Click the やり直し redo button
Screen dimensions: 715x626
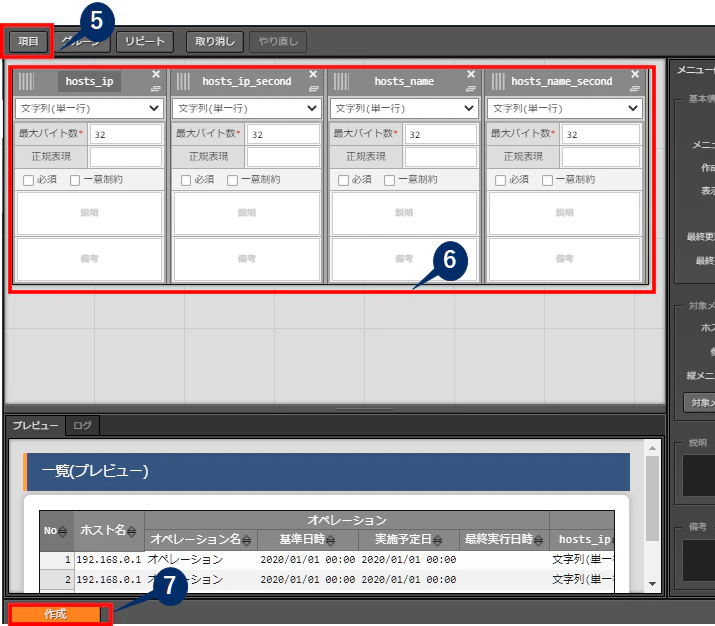[x=278, y=41]
